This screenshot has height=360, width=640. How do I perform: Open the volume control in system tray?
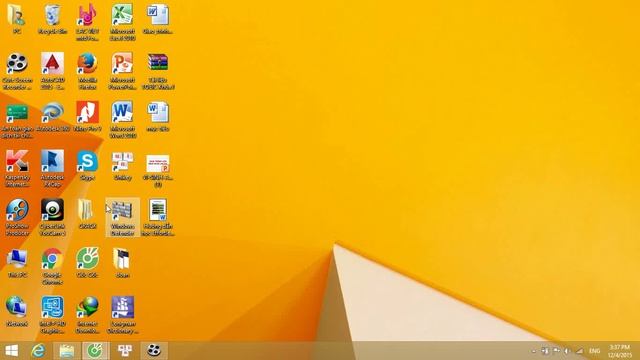coord(567,351)
